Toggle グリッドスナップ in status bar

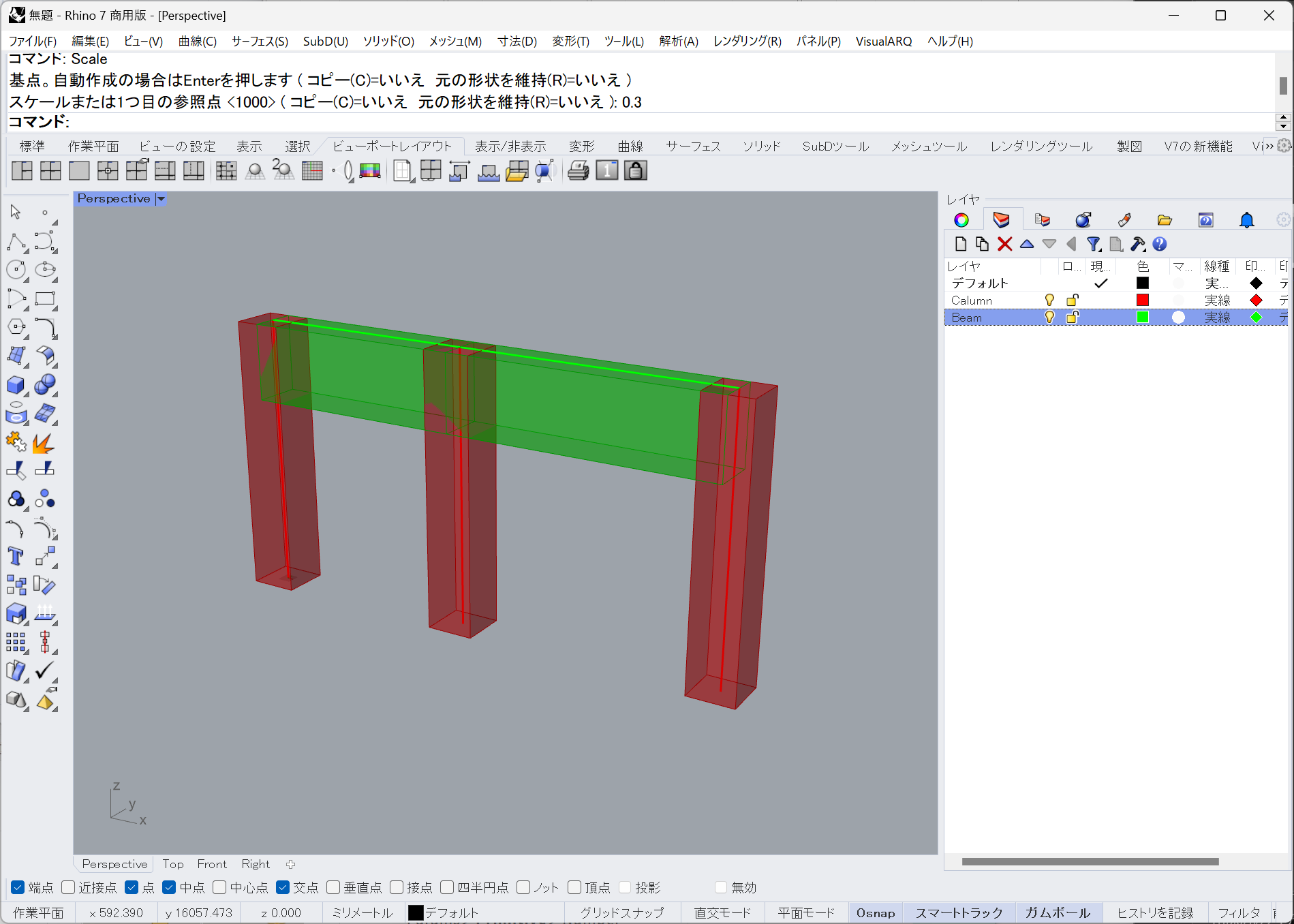[x=621, y=912]
